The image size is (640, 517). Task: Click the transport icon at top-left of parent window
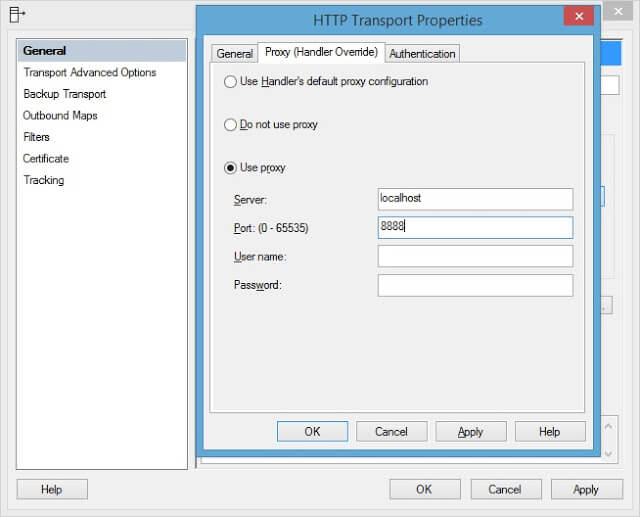coord(17,15)
